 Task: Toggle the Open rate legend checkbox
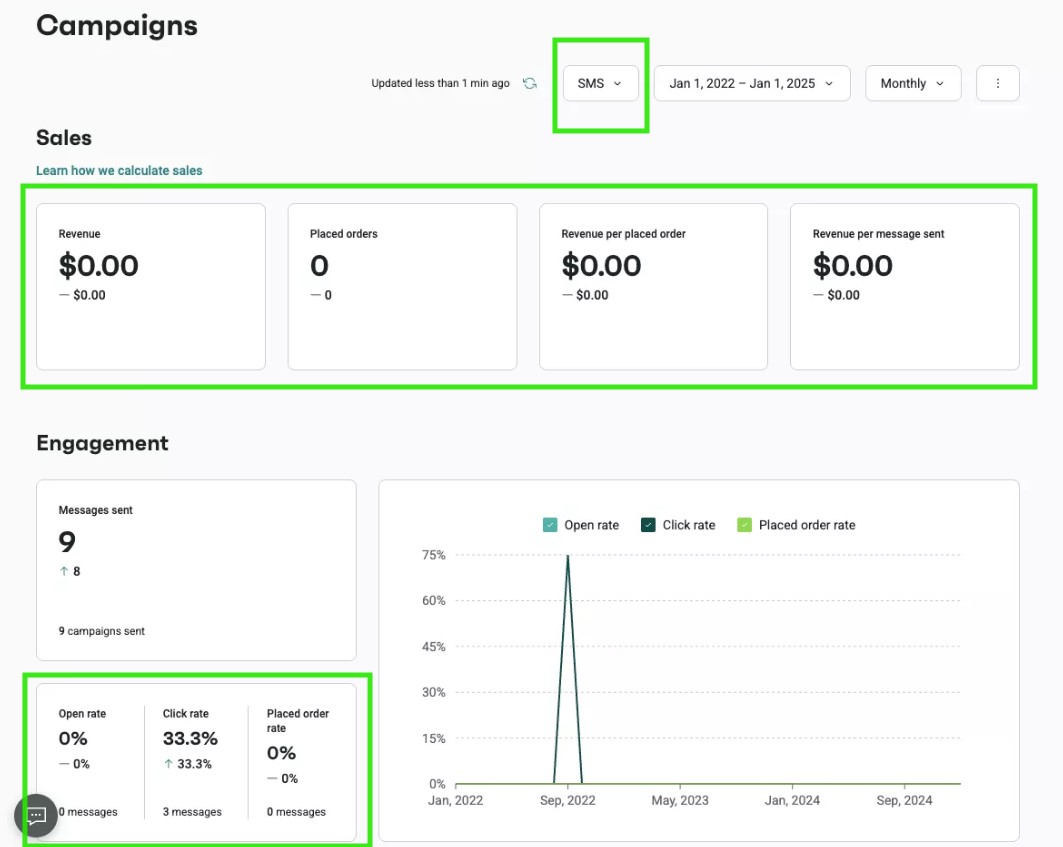pos(550,525)
